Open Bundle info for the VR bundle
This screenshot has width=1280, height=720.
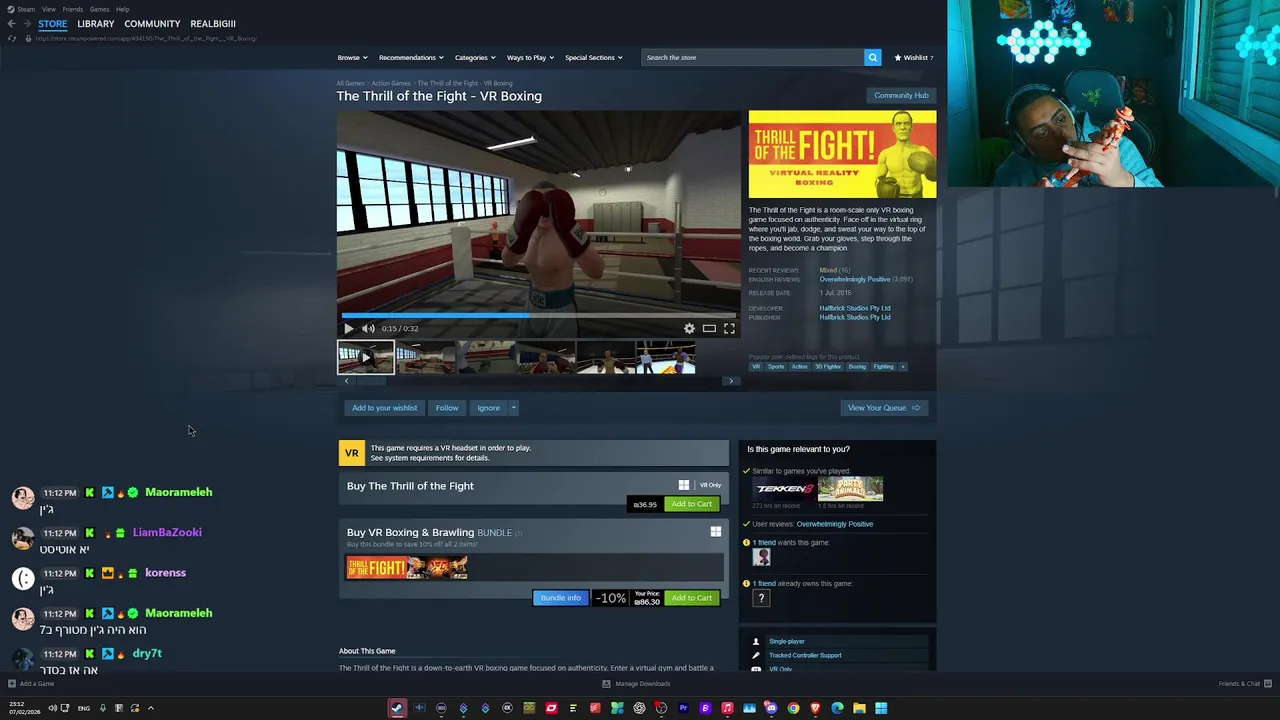coord(560,598)
